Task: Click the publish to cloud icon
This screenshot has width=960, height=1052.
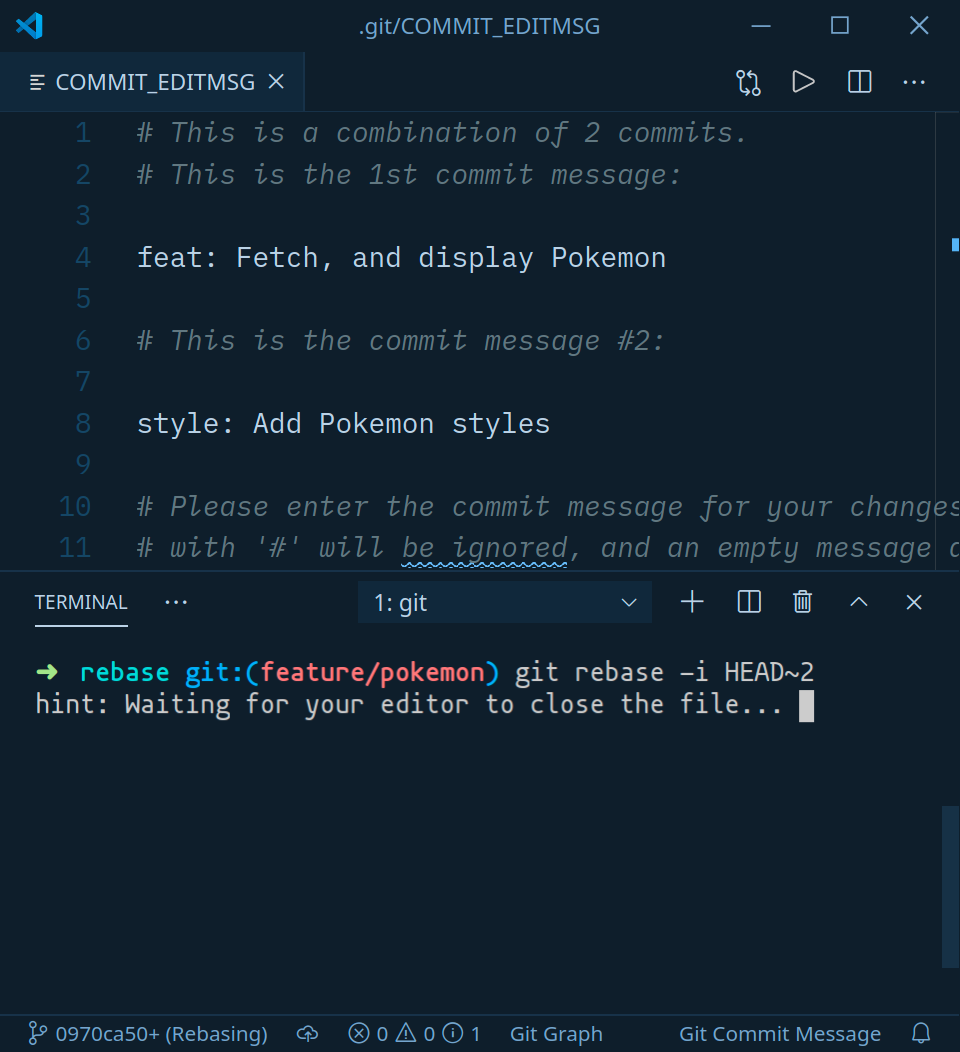Action: click(307, 1034)
